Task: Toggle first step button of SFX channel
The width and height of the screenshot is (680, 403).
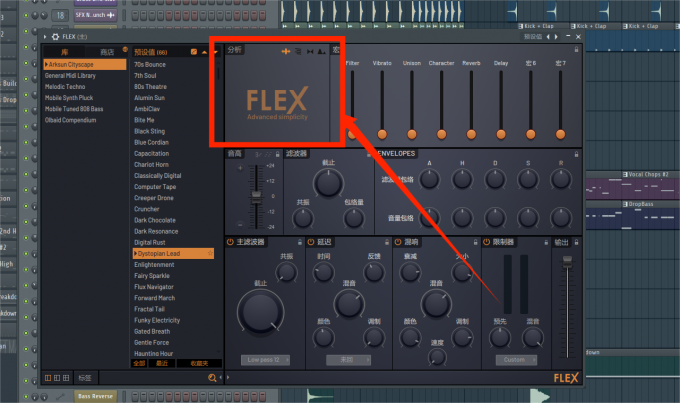Action: tap(135, 16)
